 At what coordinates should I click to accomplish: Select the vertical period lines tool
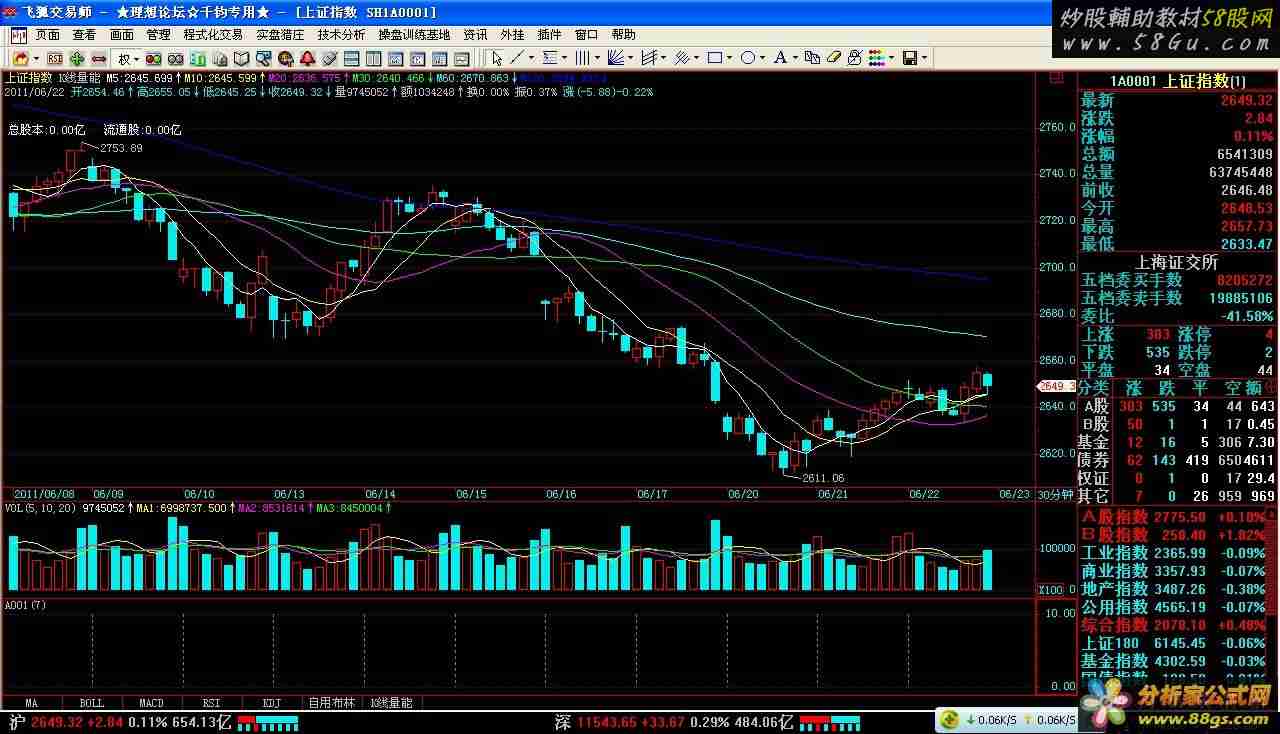coord(582,58)
